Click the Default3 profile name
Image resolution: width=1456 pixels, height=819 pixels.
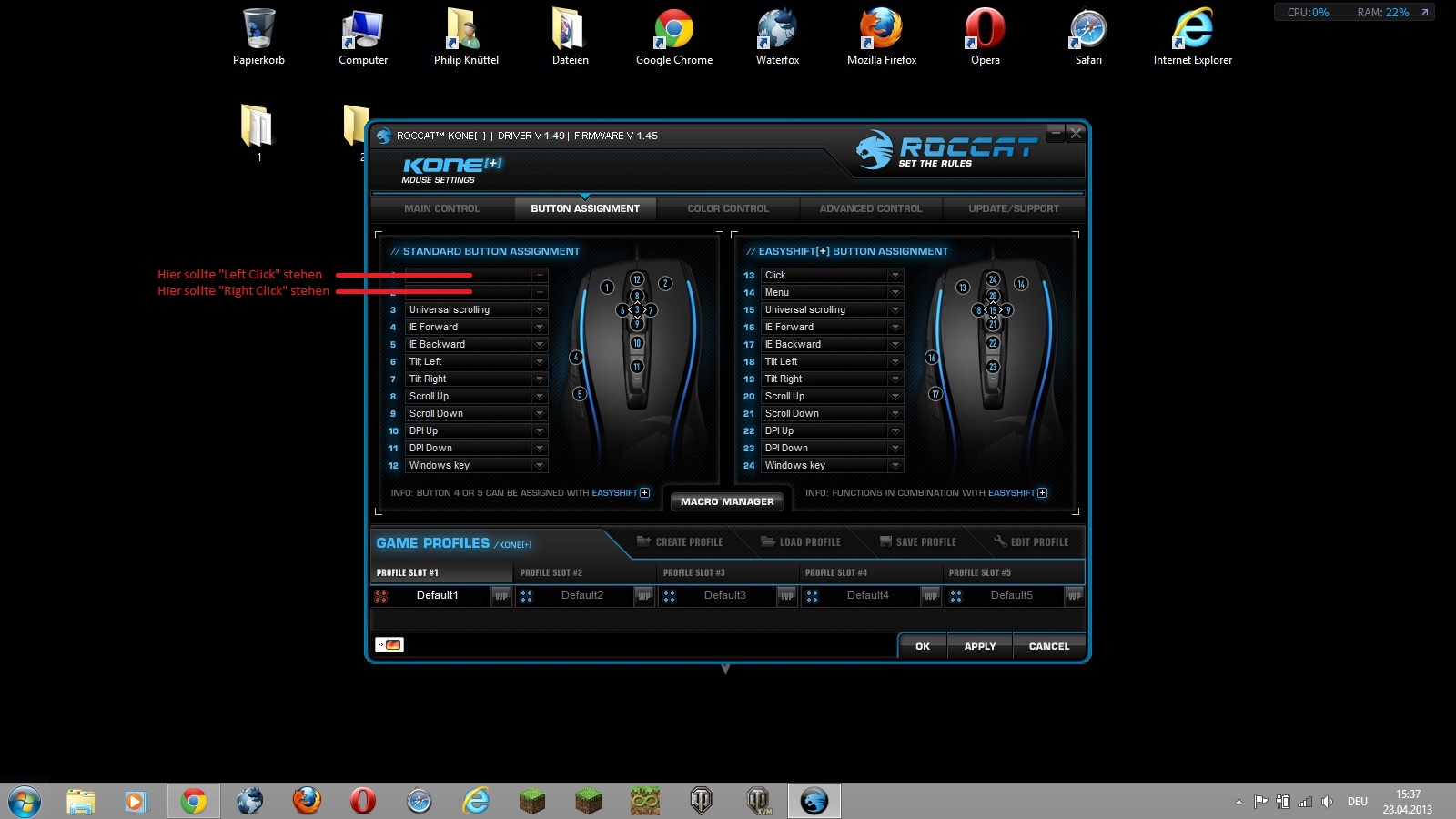[725, 595]
